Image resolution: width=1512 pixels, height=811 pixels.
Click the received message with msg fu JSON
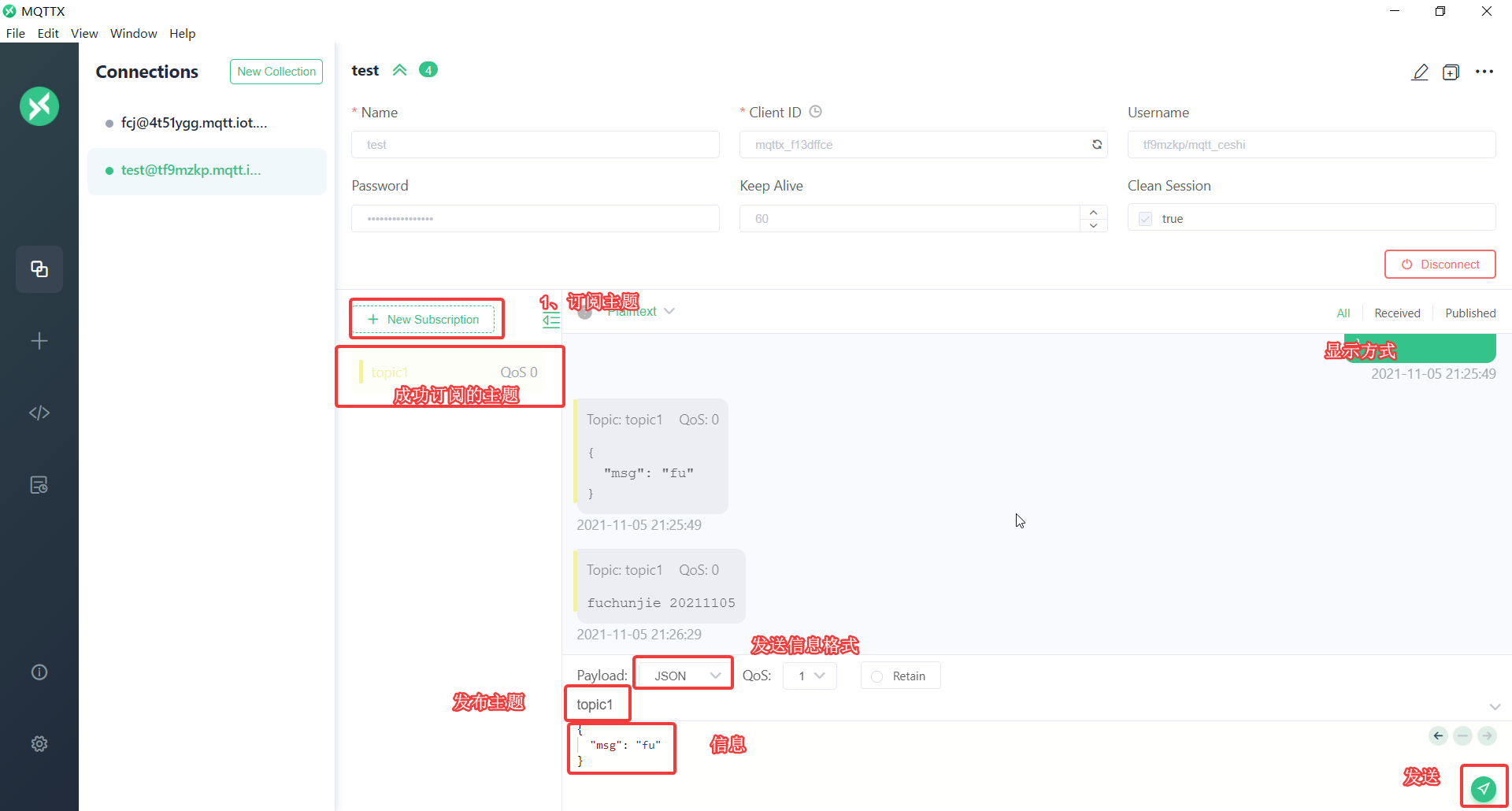coord(650,457)
